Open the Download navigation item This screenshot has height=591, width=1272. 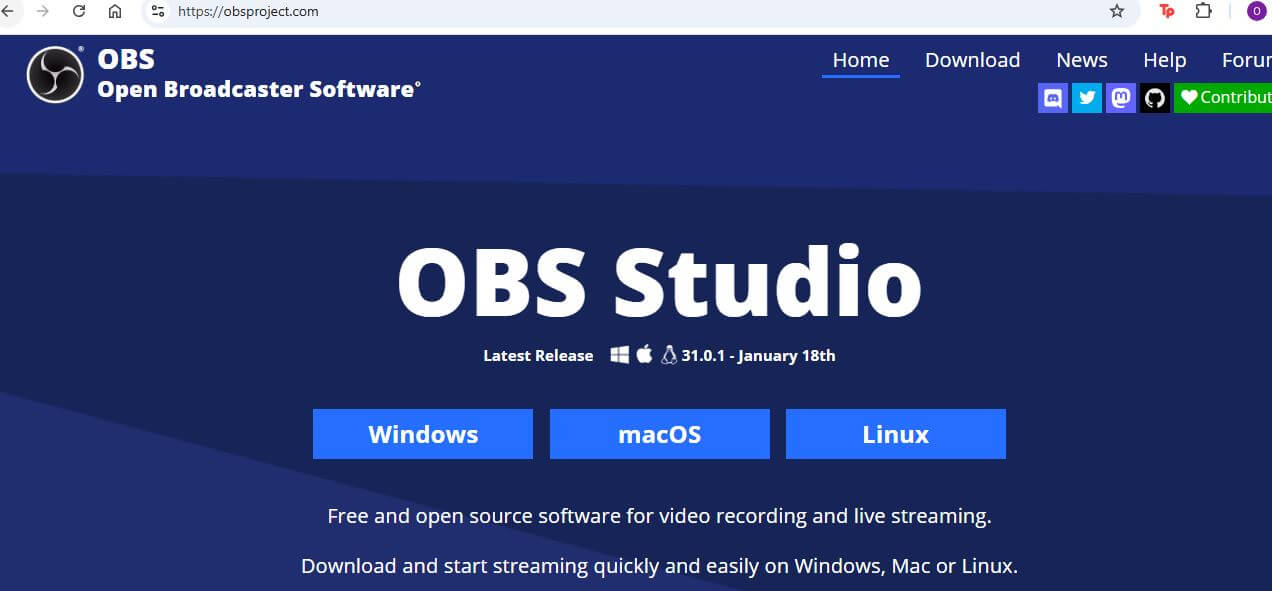tap(973, 60)
